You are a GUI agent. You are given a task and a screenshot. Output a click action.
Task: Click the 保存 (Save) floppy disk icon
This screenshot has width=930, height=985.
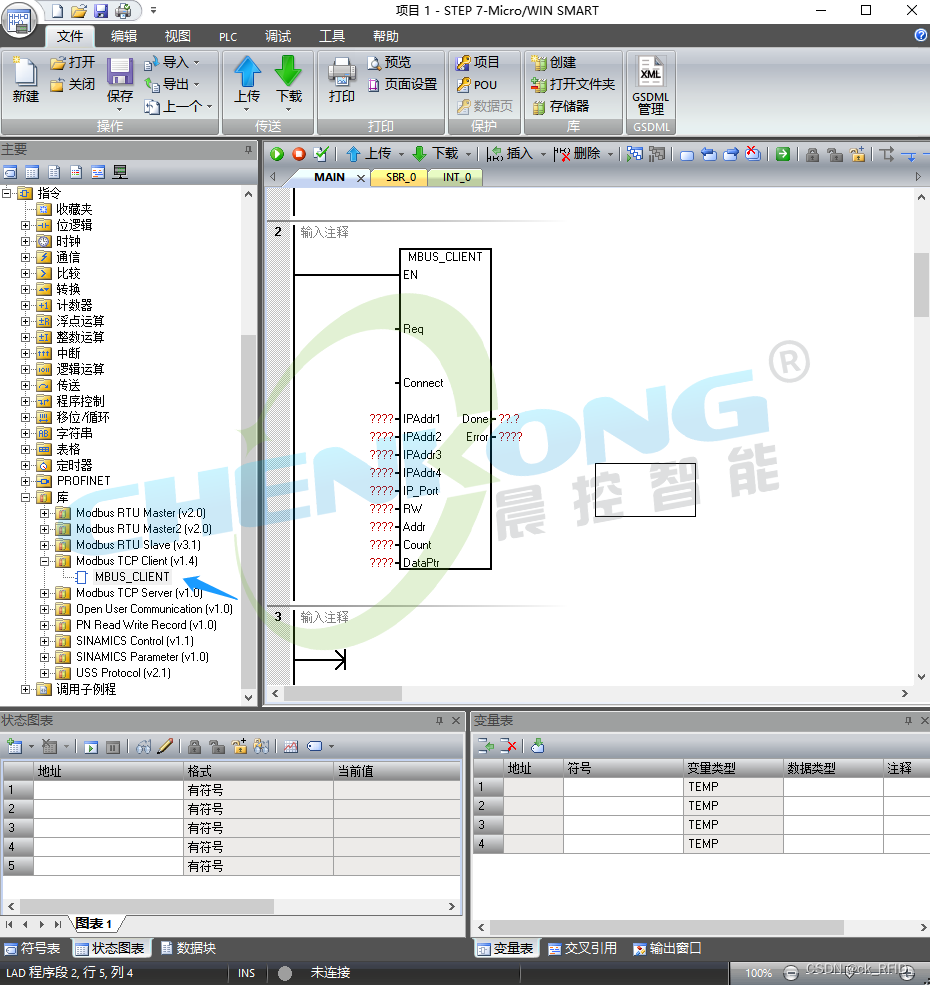coord(119,72)
